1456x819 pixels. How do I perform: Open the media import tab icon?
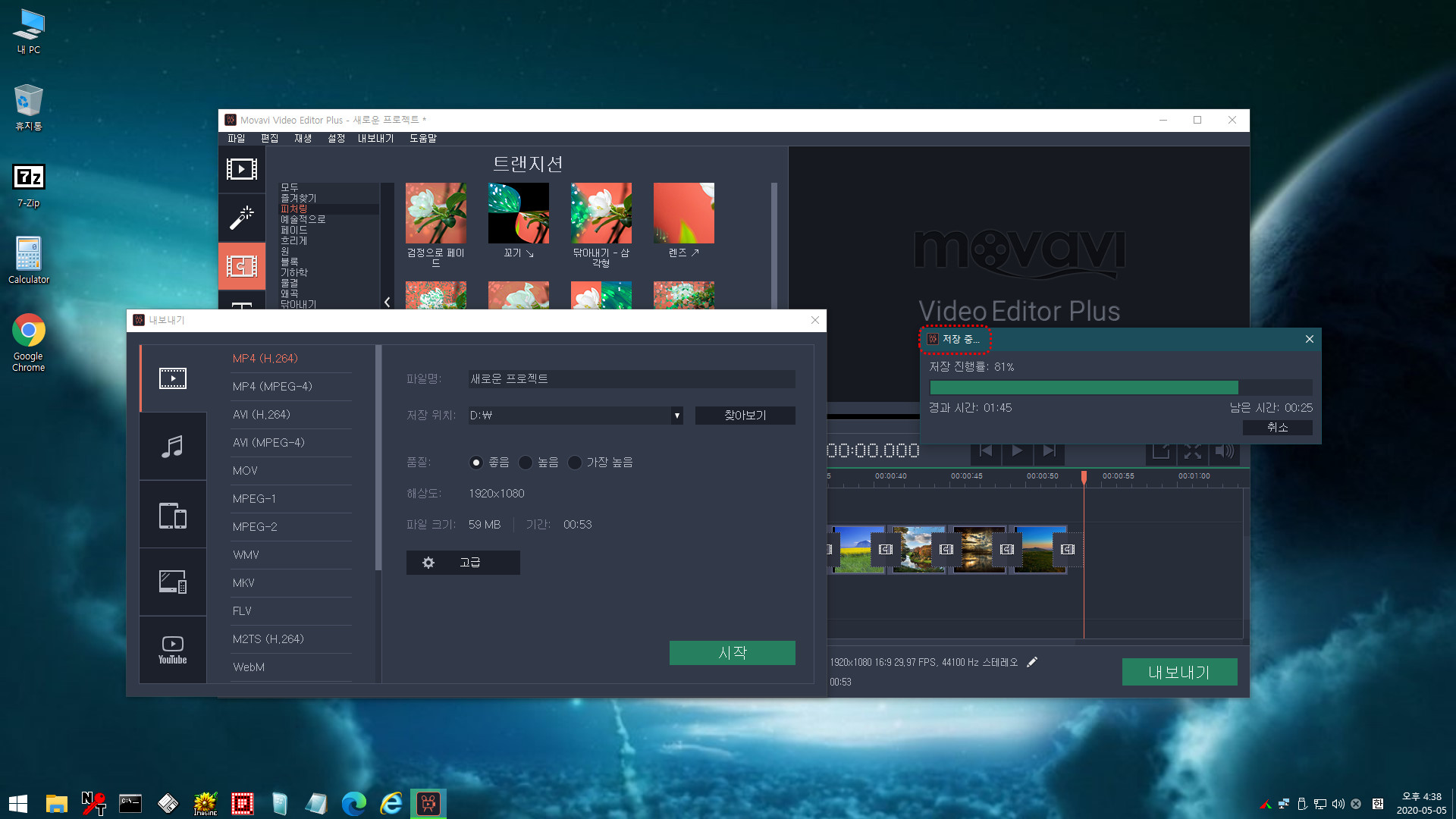[242, 168]
